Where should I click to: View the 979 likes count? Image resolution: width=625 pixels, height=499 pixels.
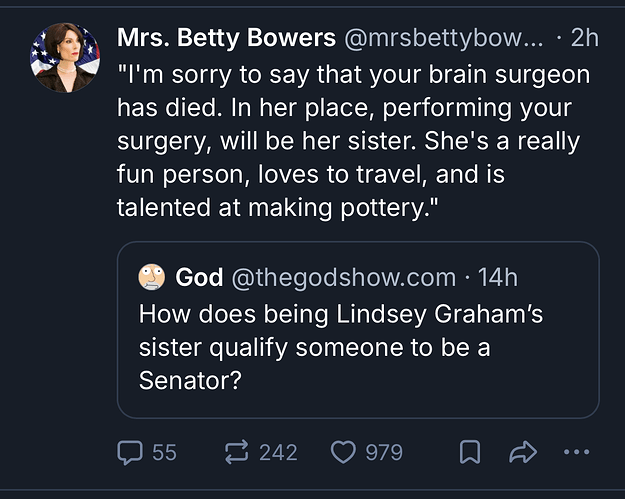click(384, 453)
